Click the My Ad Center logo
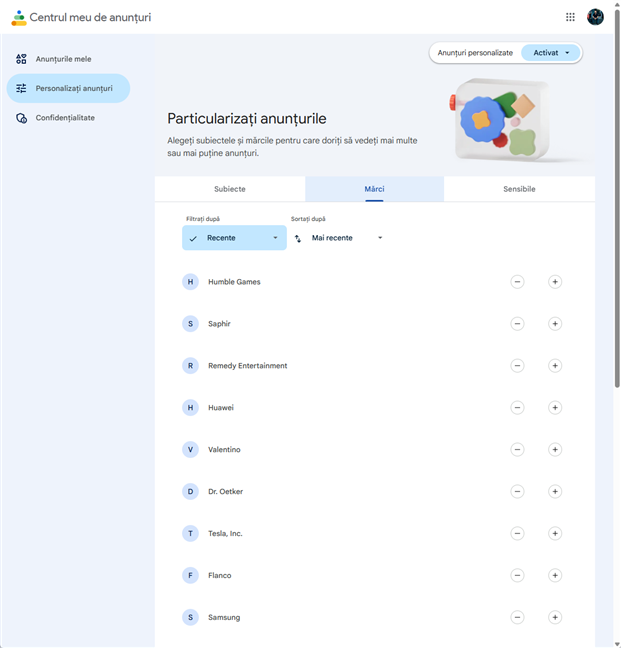This screenshot has width=621, height=648. [19, 18]
